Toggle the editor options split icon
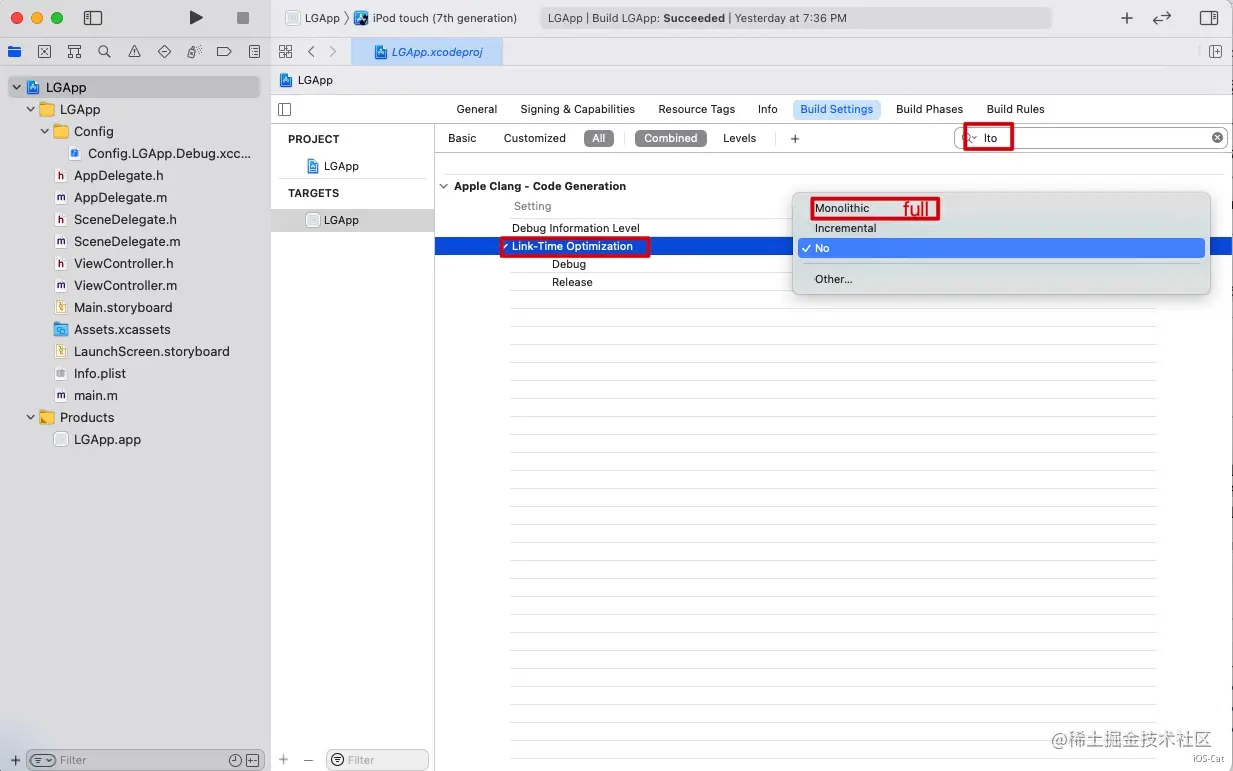The image size is (1233, 771). point(1215,52)
